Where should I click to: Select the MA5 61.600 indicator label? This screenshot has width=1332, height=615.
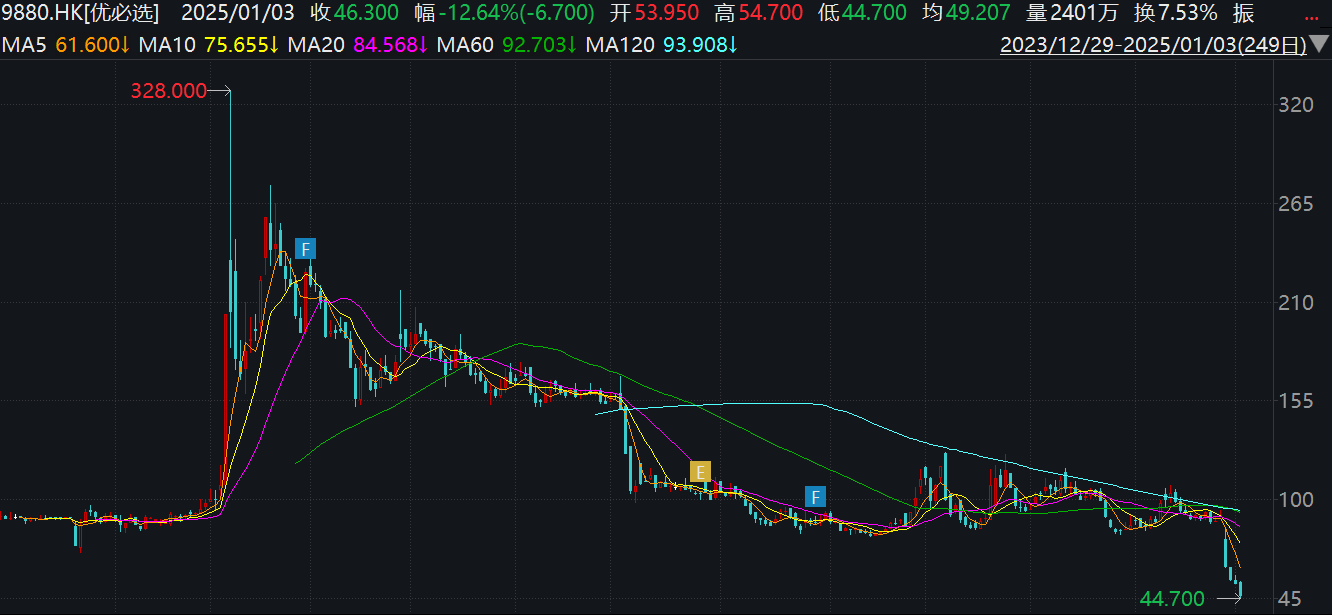[65, 46]
